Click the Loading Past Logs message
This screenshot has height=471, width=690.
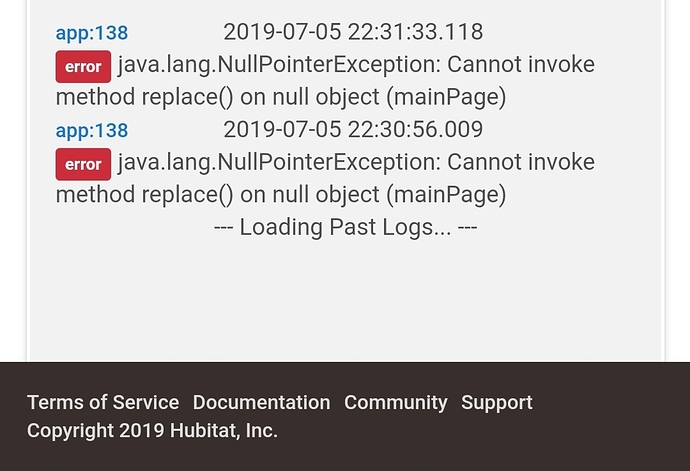pos(345,228)
